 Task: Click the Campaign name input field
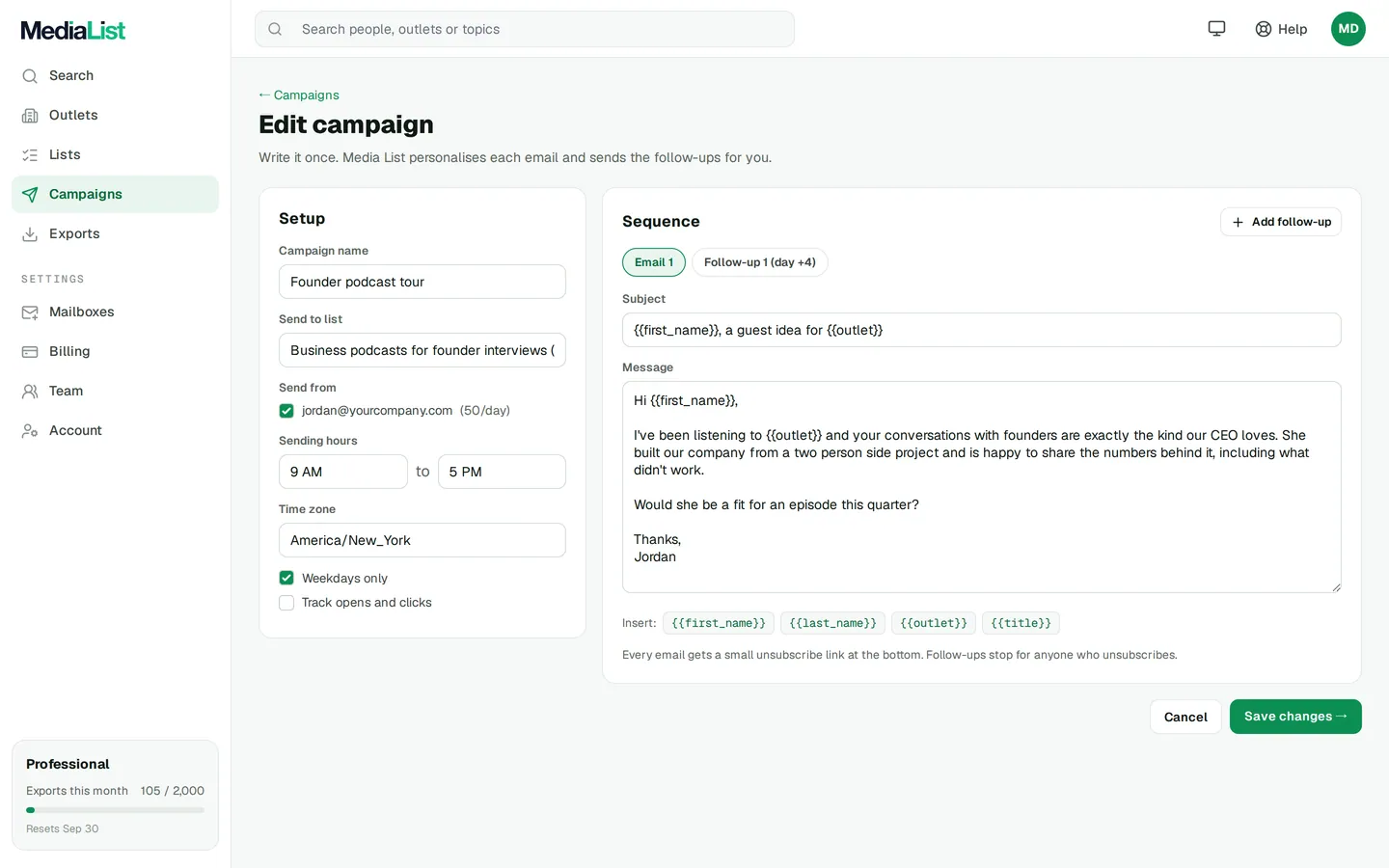pyautogui.click(x=422, y=282)
